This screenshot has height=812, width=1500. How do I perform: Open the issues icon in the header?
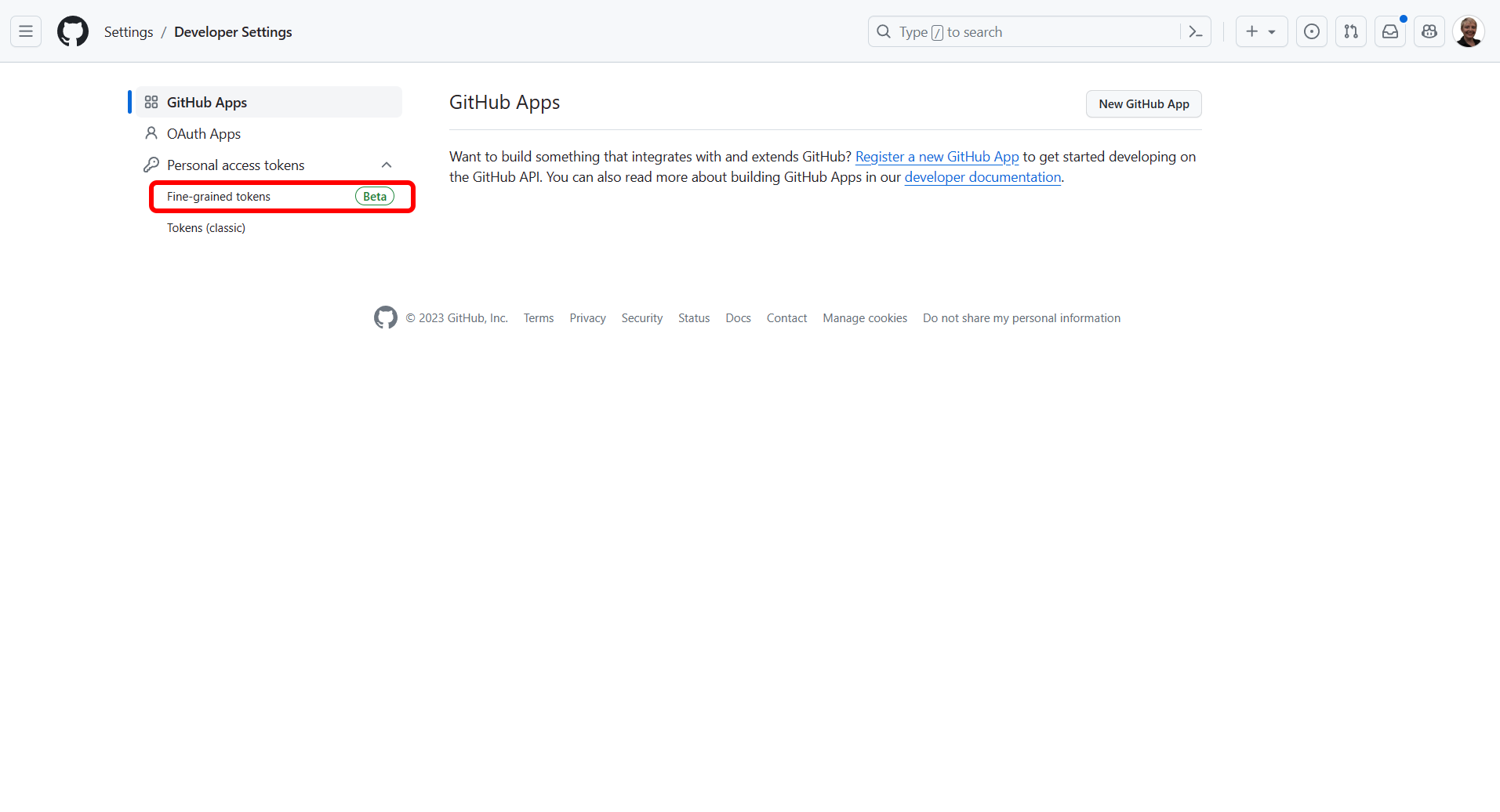coord(1312,31)
